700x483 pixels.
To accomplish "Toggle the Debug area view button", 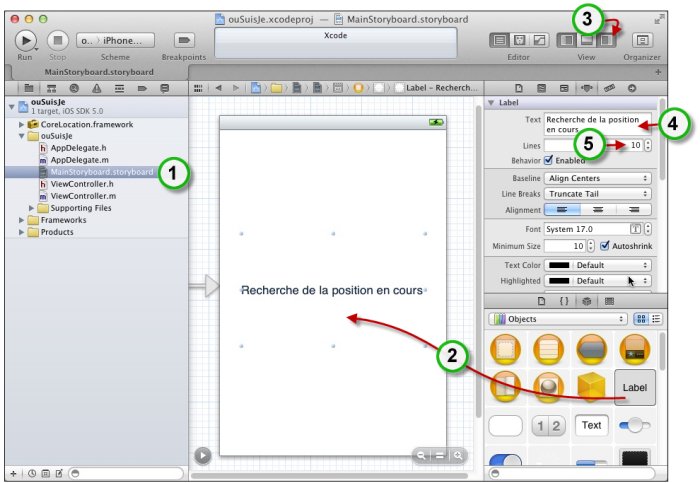I will tap(586, 41).
